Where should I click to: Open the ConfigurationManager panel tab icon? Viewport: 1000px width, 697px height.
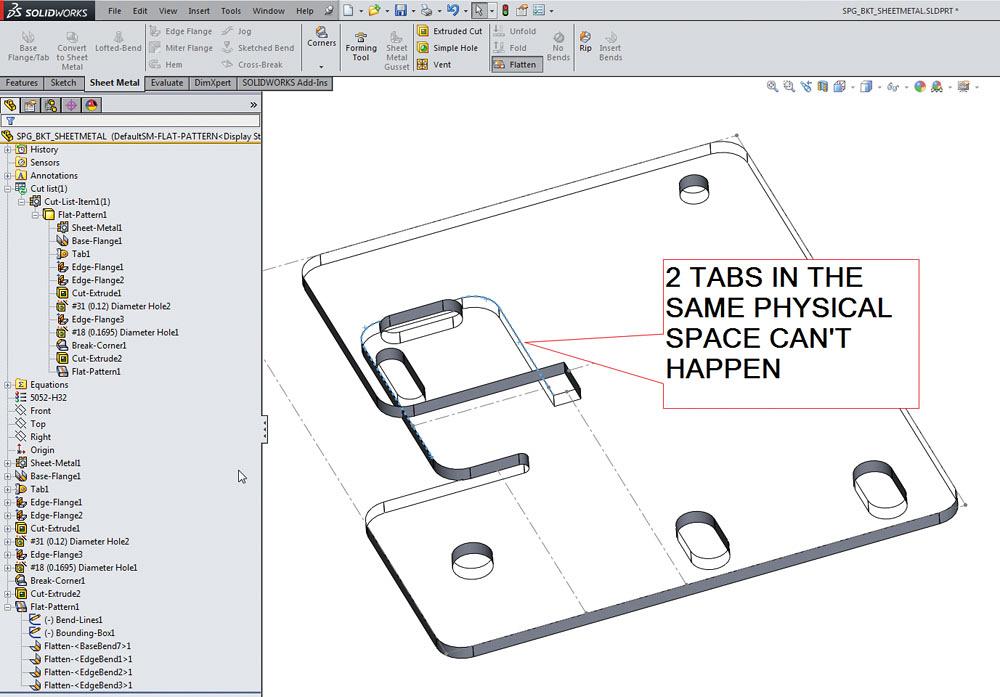(x=51, y=105)
